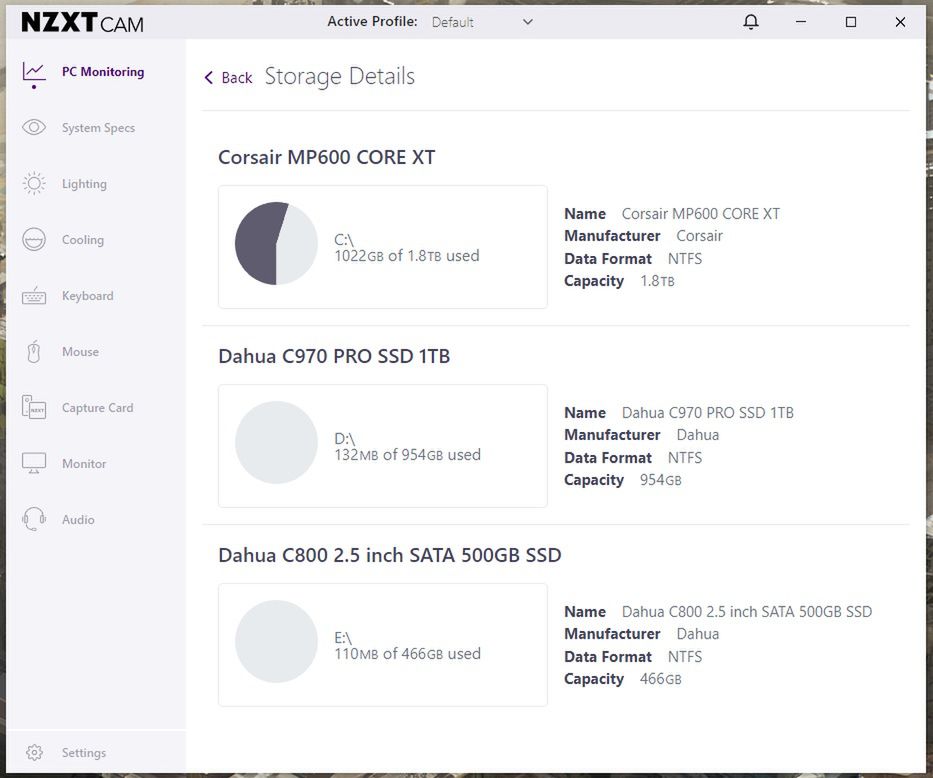Click E:\ drive letter label
The image size is (933, 778).
pyautogui.click(x=343, y=638)
